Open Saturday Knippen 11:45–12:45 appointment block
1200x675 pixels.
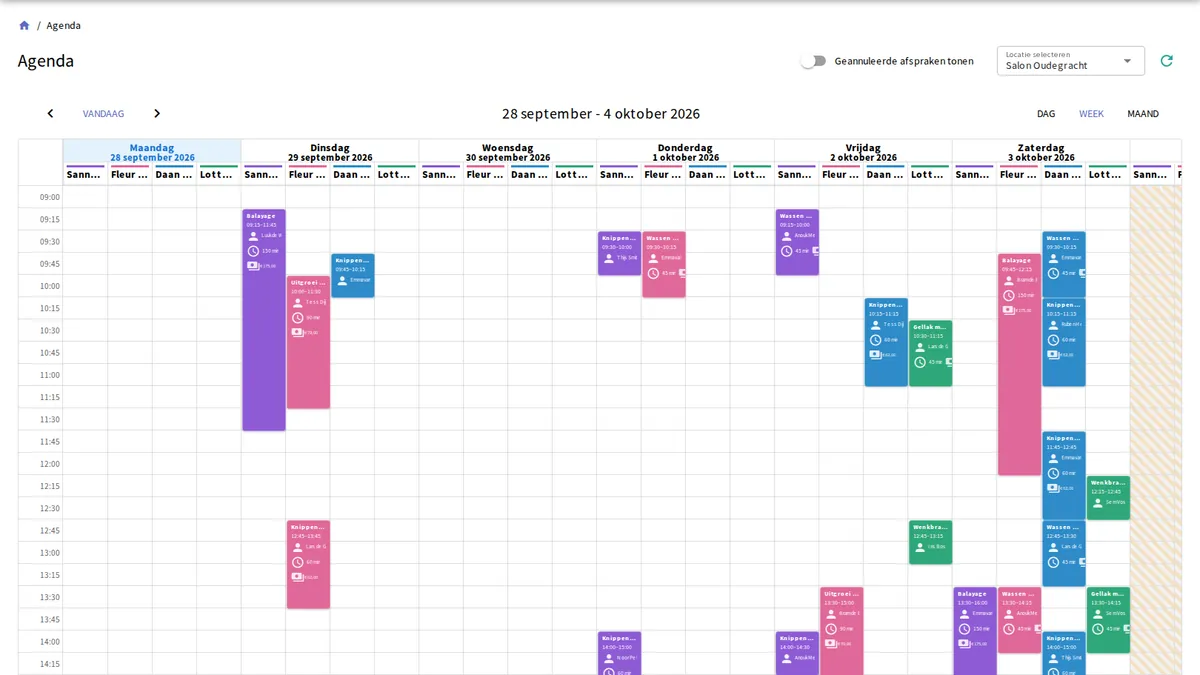[x=1064, y=476]
